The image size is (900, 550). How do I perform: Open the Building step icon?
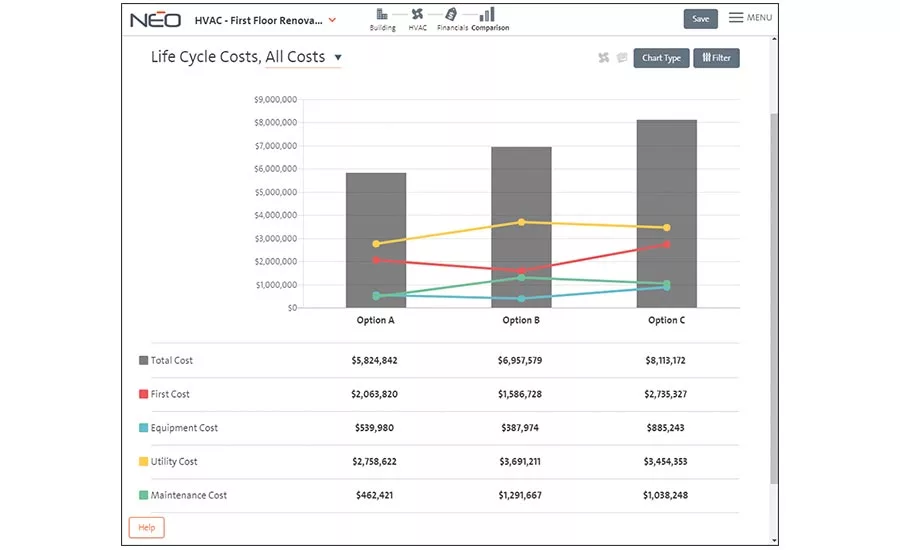(382, 15)
